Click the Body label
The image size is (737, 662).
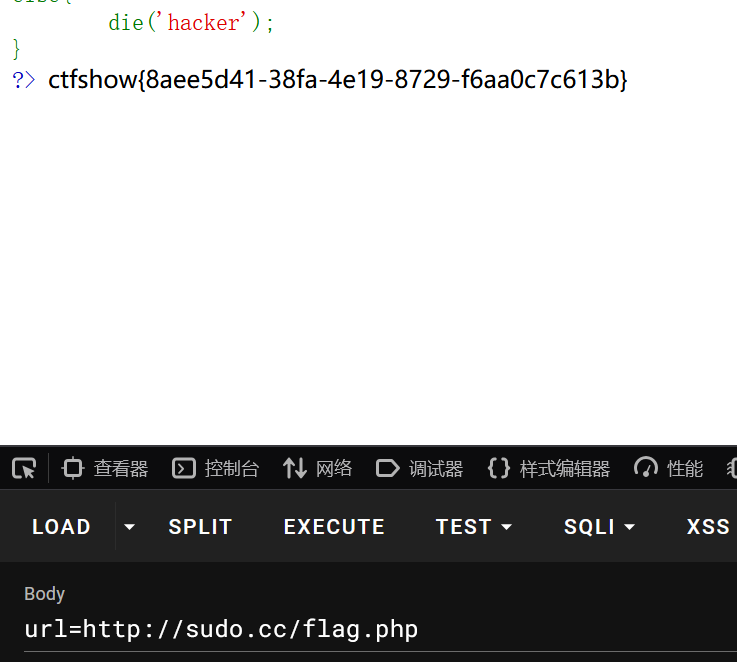(x=44, y=594)
